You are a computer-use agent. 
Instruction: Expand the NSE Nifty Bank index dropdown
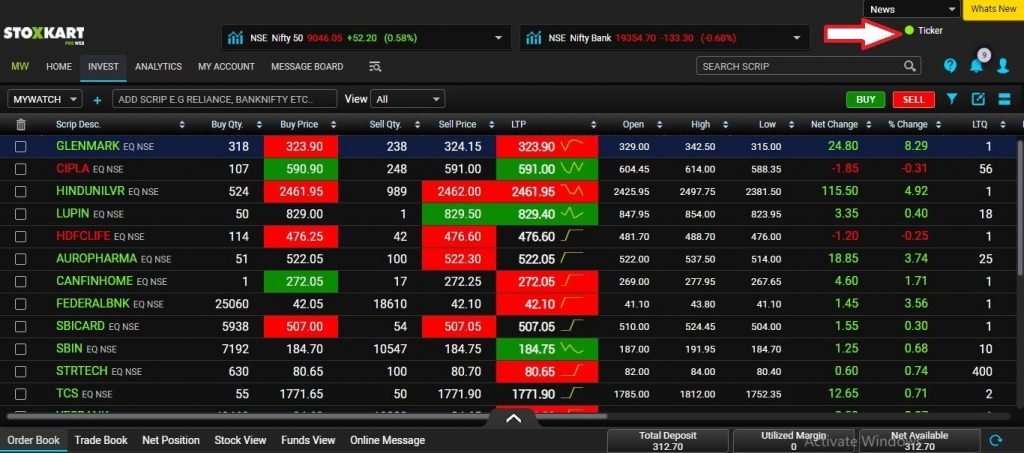coord(797,38)
